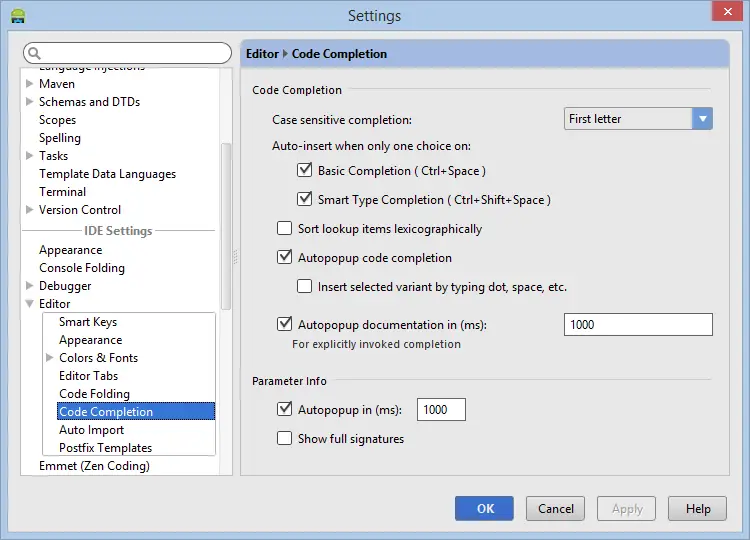Click the Autopopup documentation delay field

[x=638, y=325]
